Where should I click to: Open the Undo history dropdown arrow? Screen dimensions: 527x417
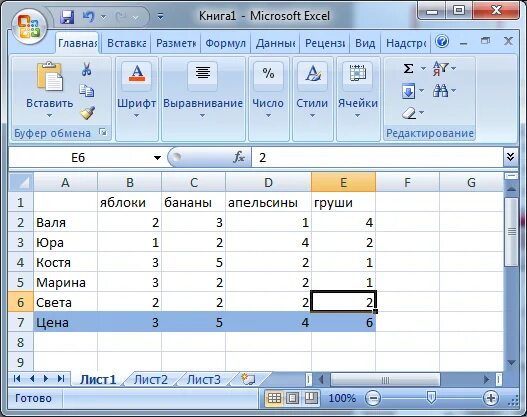pyautogui.click(x=104, y=16)
